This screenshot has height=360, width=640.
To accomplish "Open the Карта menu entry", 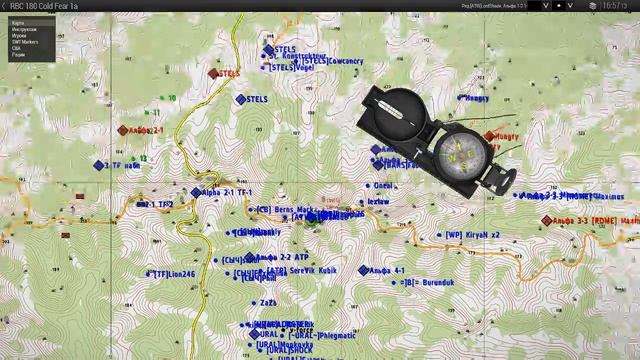I will [x=31, y=23].
